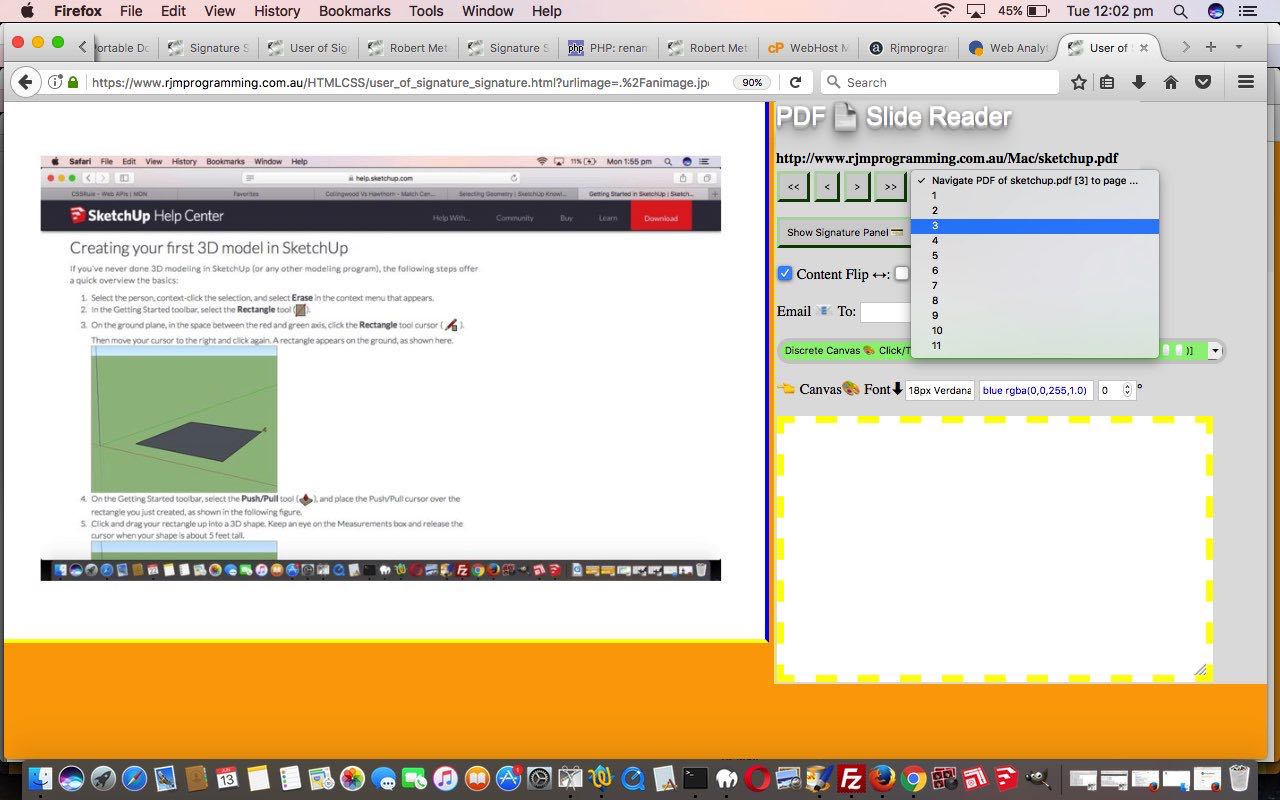Choose page 7 in dropdown list
1280x800 pixels.
point(1035,286)
